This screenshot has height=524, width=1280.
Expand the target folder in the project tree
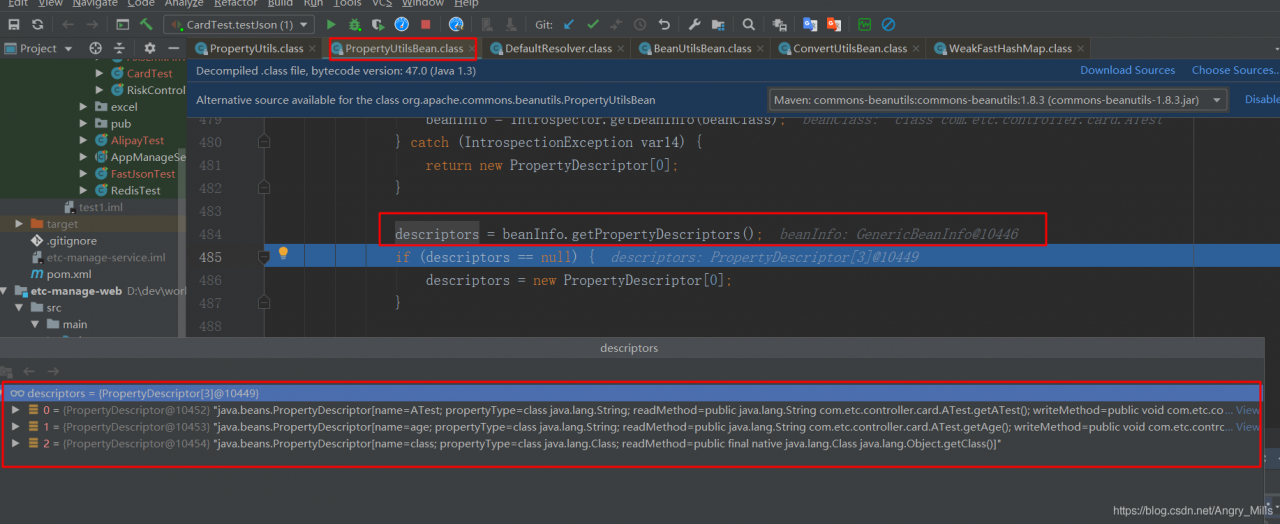[x=19, y=224]
